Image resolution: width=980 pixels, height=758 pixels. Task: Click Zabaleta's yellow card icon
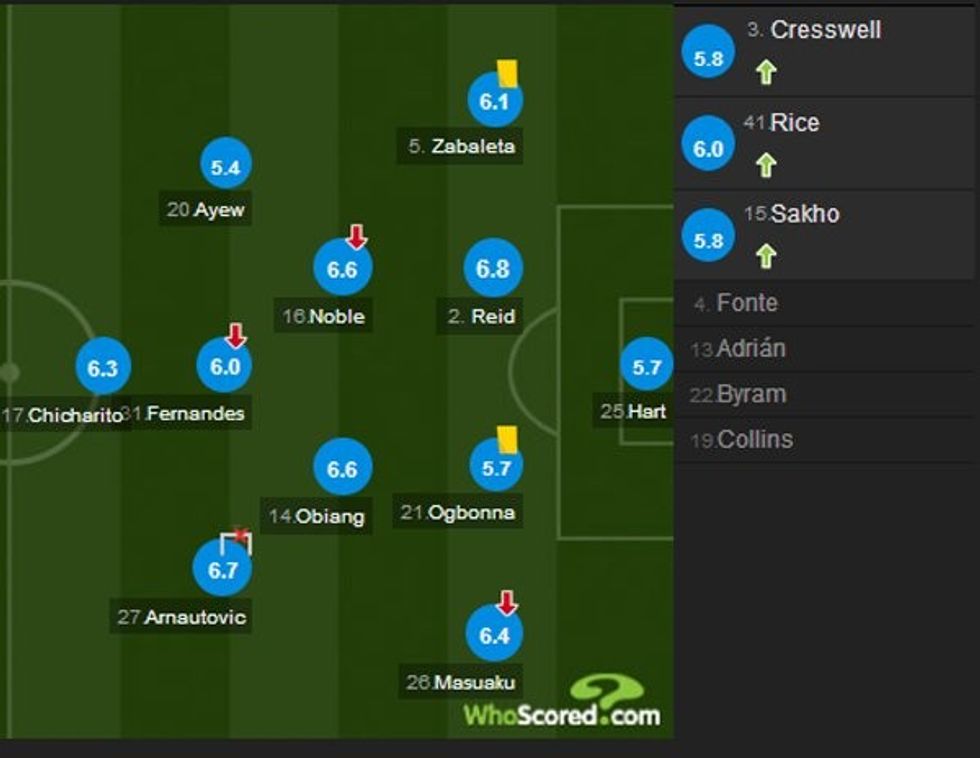pyautogui.click(x=507, y=73)
